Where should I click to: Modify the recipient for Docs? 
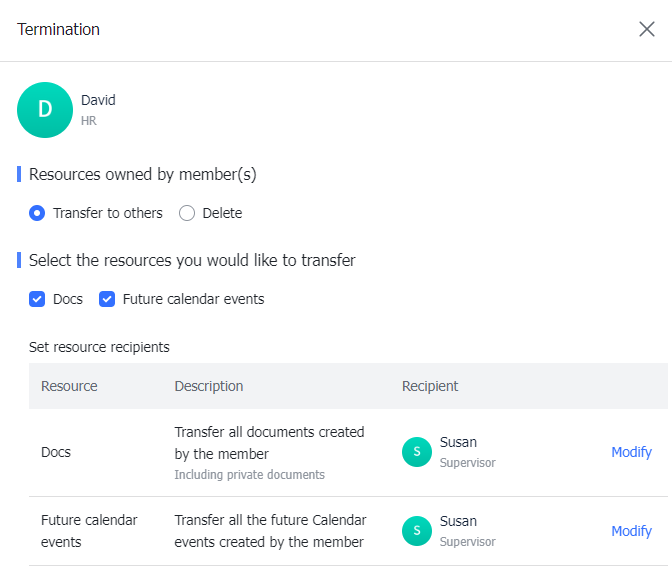pyautogui.click(x=631, y=452)
